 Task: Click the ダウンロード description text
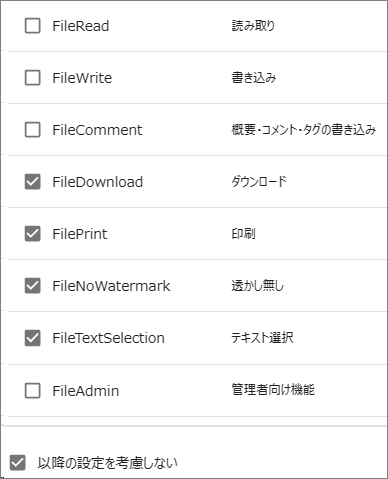259,182
